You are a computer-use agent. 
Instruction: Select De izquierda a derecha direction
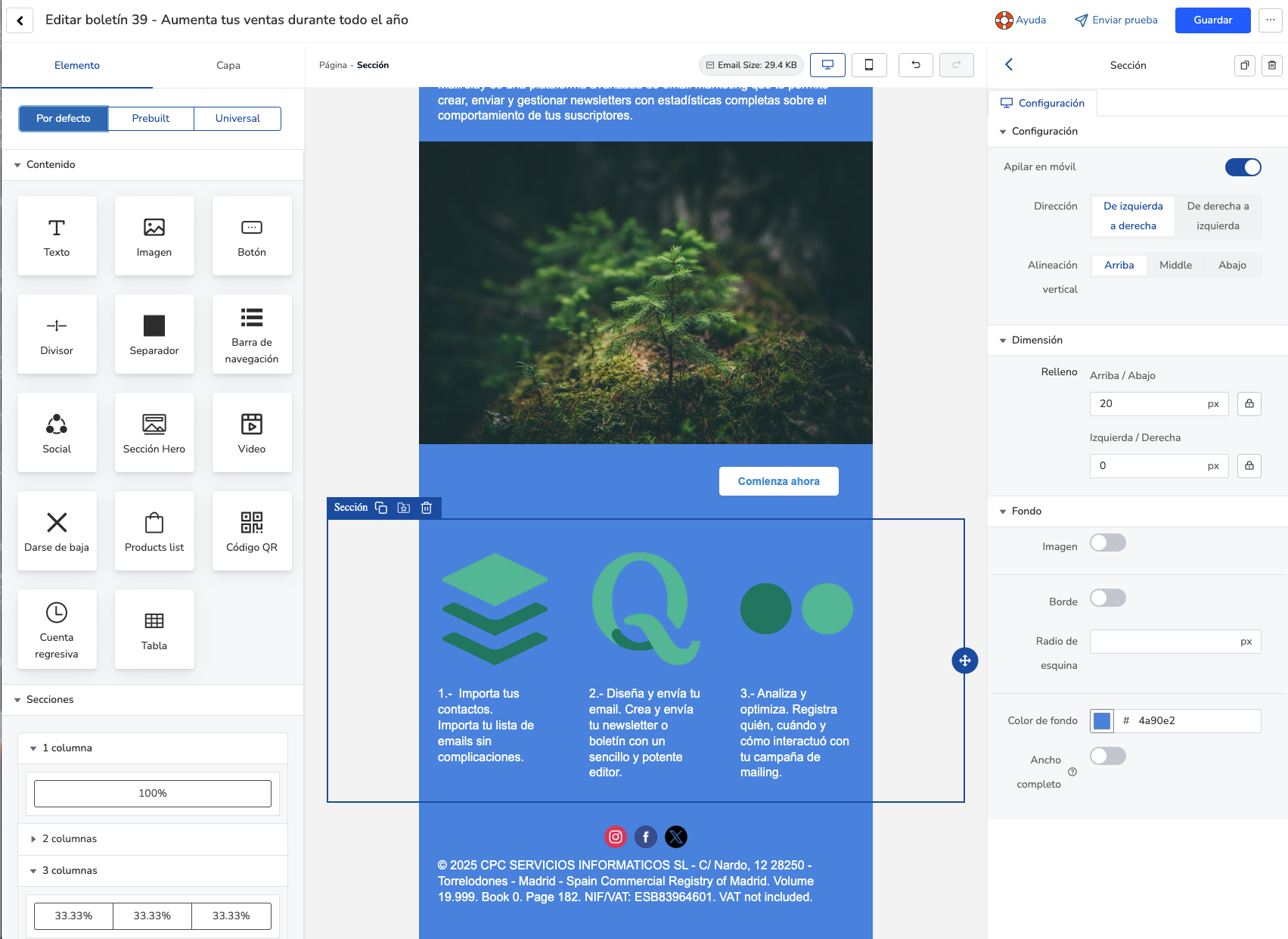click(x=1133, y=216)
